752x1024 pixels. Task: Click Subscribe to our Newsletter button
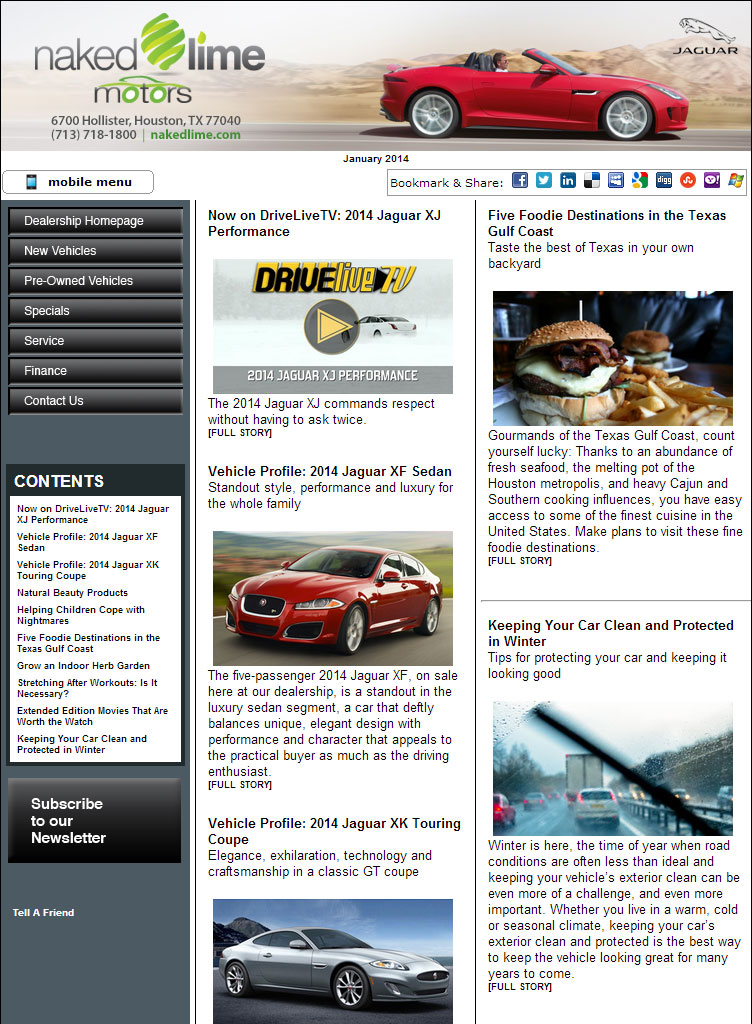95,820
